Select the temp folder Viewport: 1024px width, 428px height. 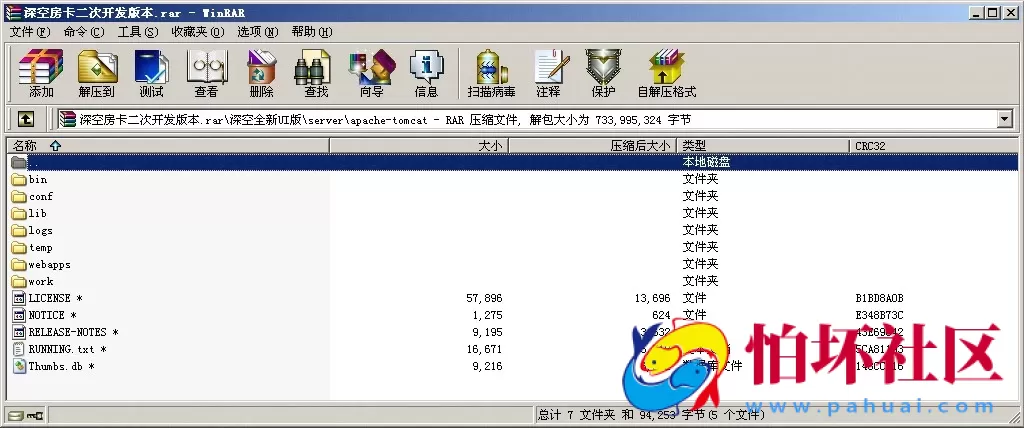point(32,247)
